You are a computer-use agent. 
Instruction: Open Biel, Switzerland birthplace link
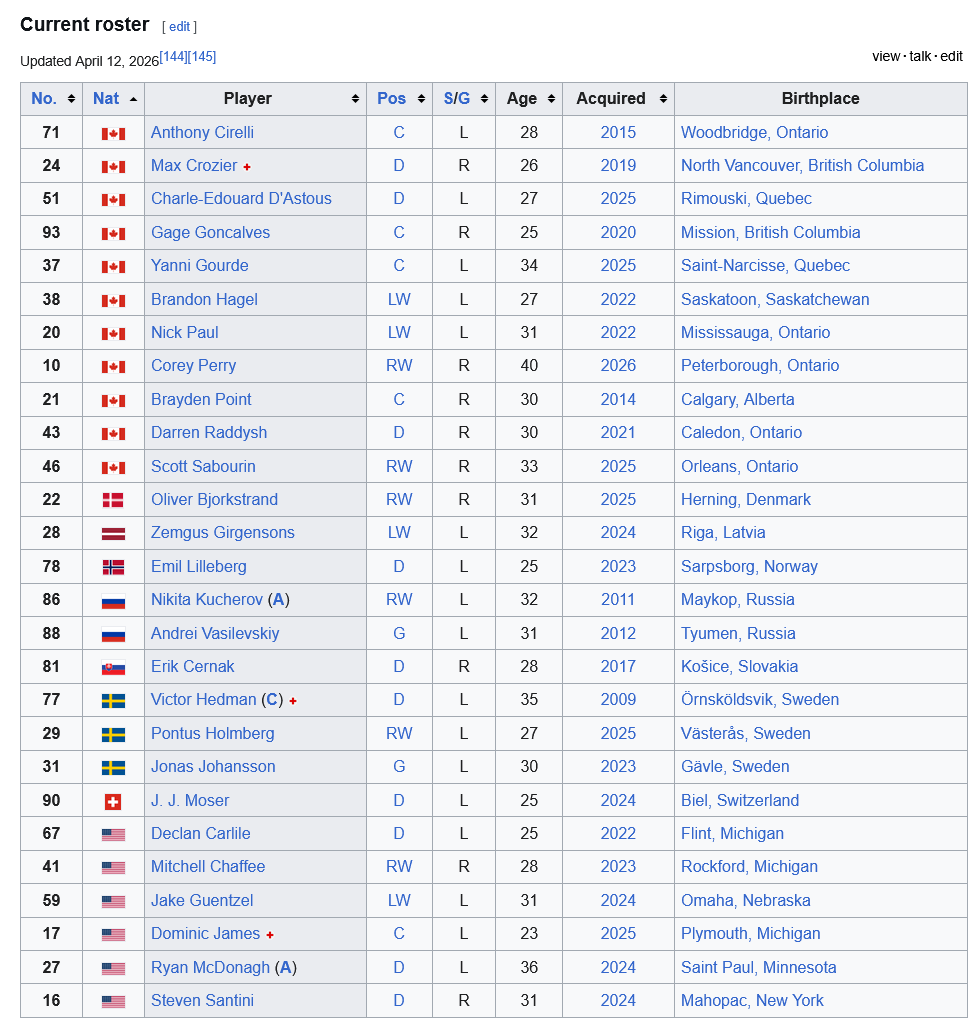(740, 800)
